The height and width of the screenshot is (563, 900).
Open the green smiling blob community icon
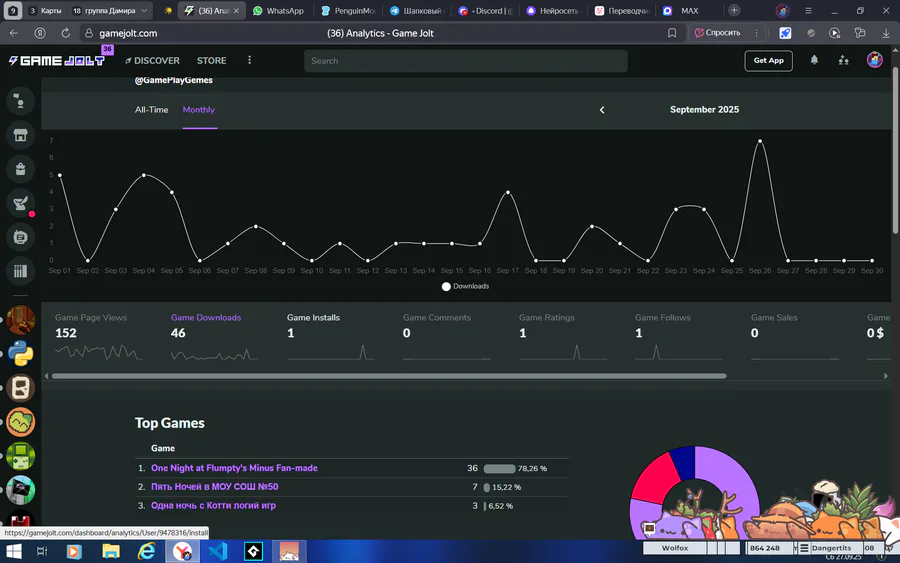click(20, 422)
